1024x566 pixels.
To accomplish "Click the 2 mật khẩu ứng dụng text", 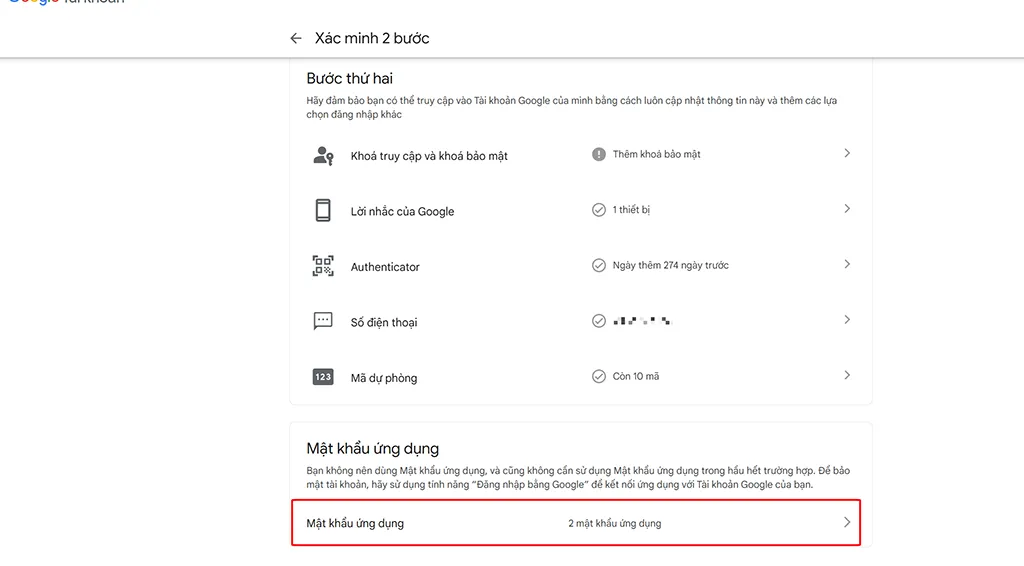I will tap(615, 524).
